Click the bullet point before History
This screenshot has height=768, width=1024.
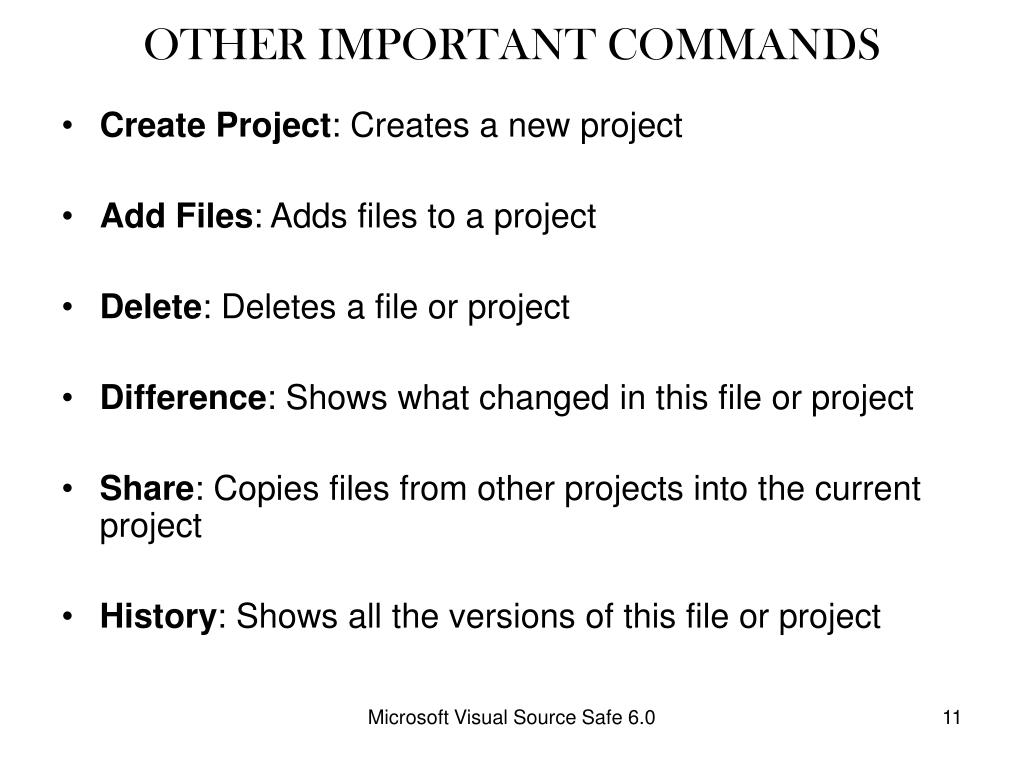pyautogui.click(x=67, y=616)
